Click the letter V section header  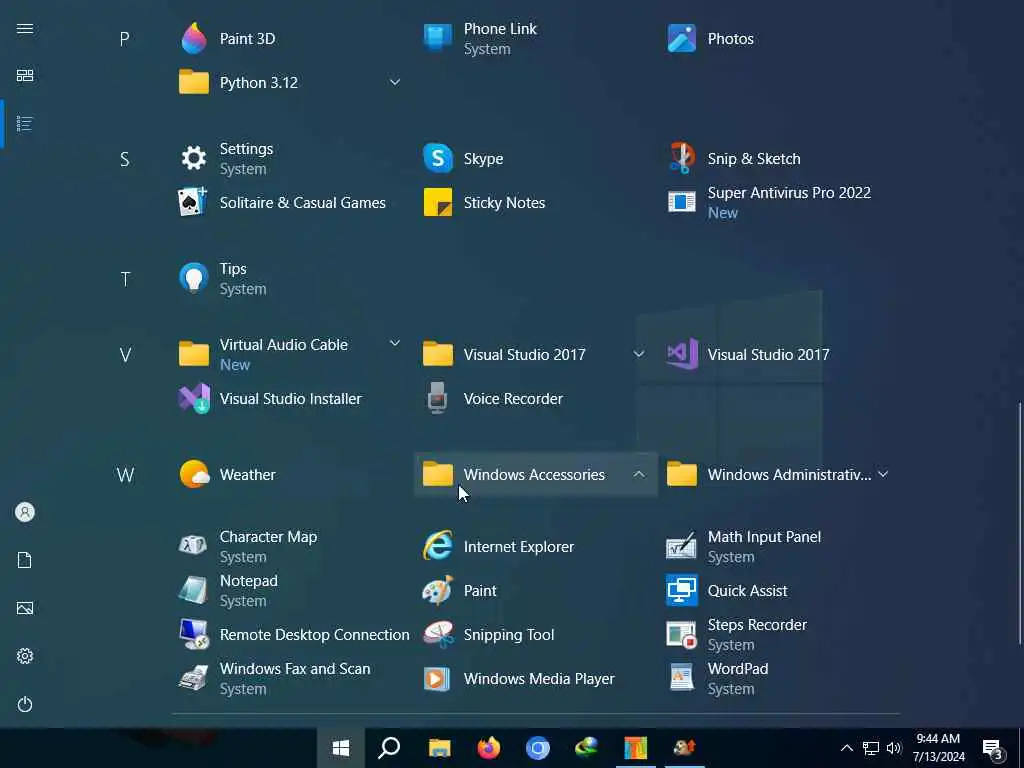pyautogui.click(x=125, y=355)
